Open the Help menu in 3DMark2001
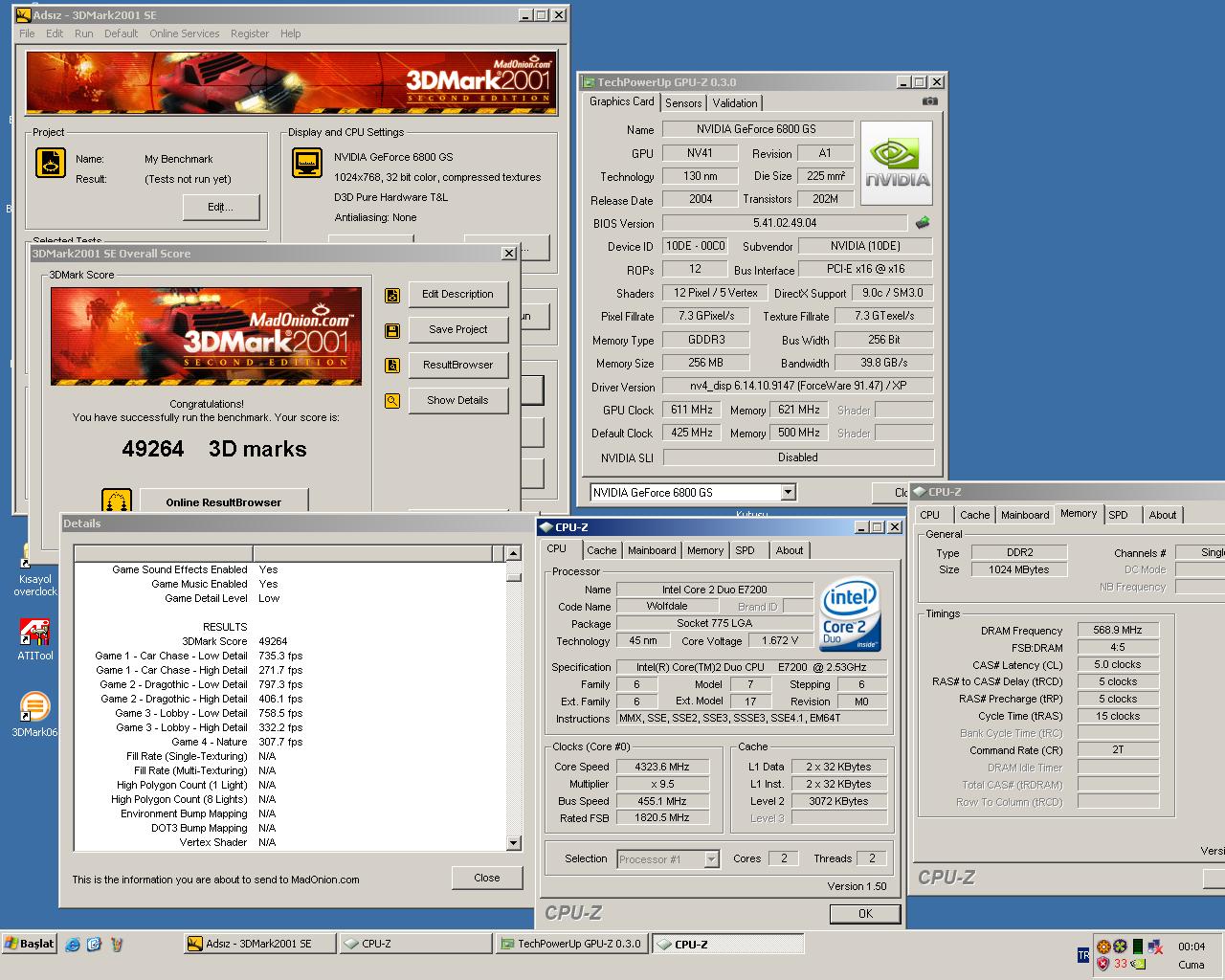Image resolution: width=1225 pixels, height=980 pixels. [x=290, y=33]
